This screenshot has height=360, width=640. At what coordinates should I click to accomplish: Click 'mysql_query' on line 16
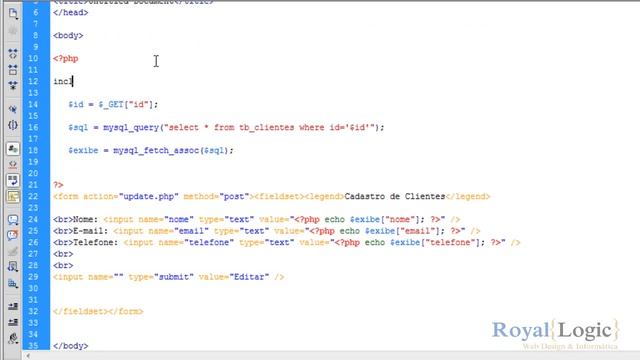pos(131,127)
